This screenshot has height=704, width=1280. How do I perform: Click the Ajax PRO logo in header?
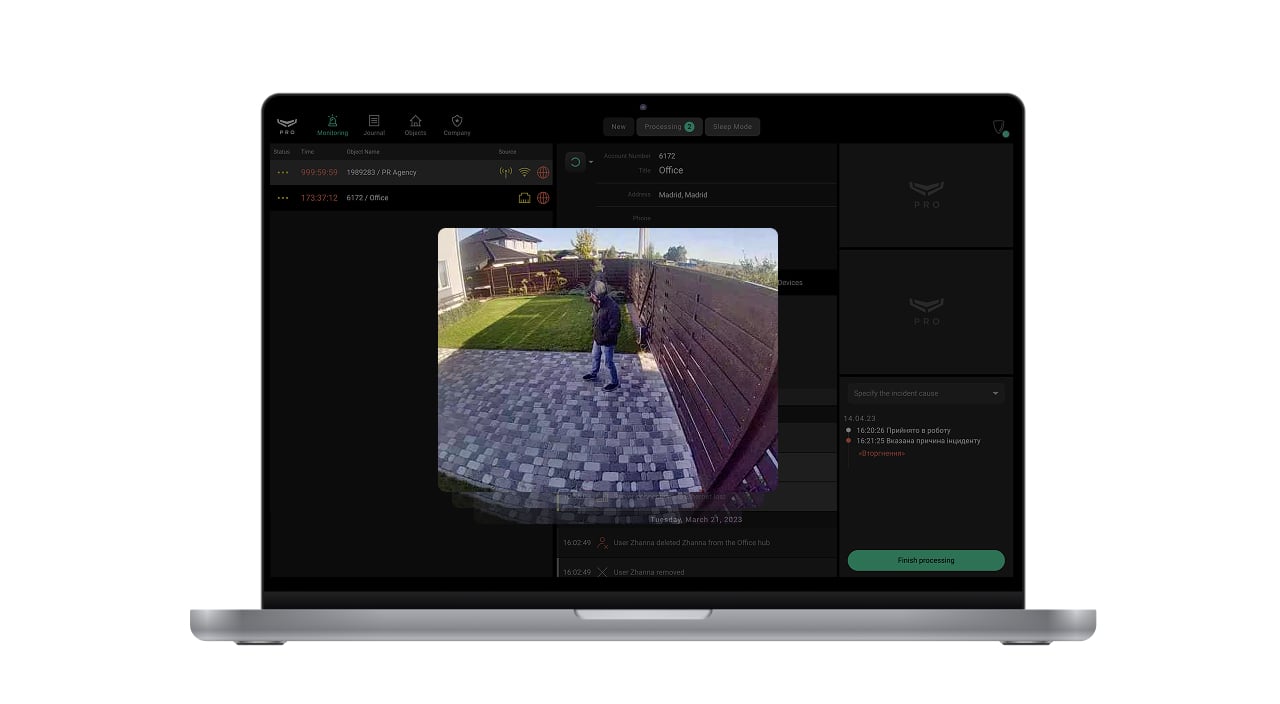click(287, 125)
